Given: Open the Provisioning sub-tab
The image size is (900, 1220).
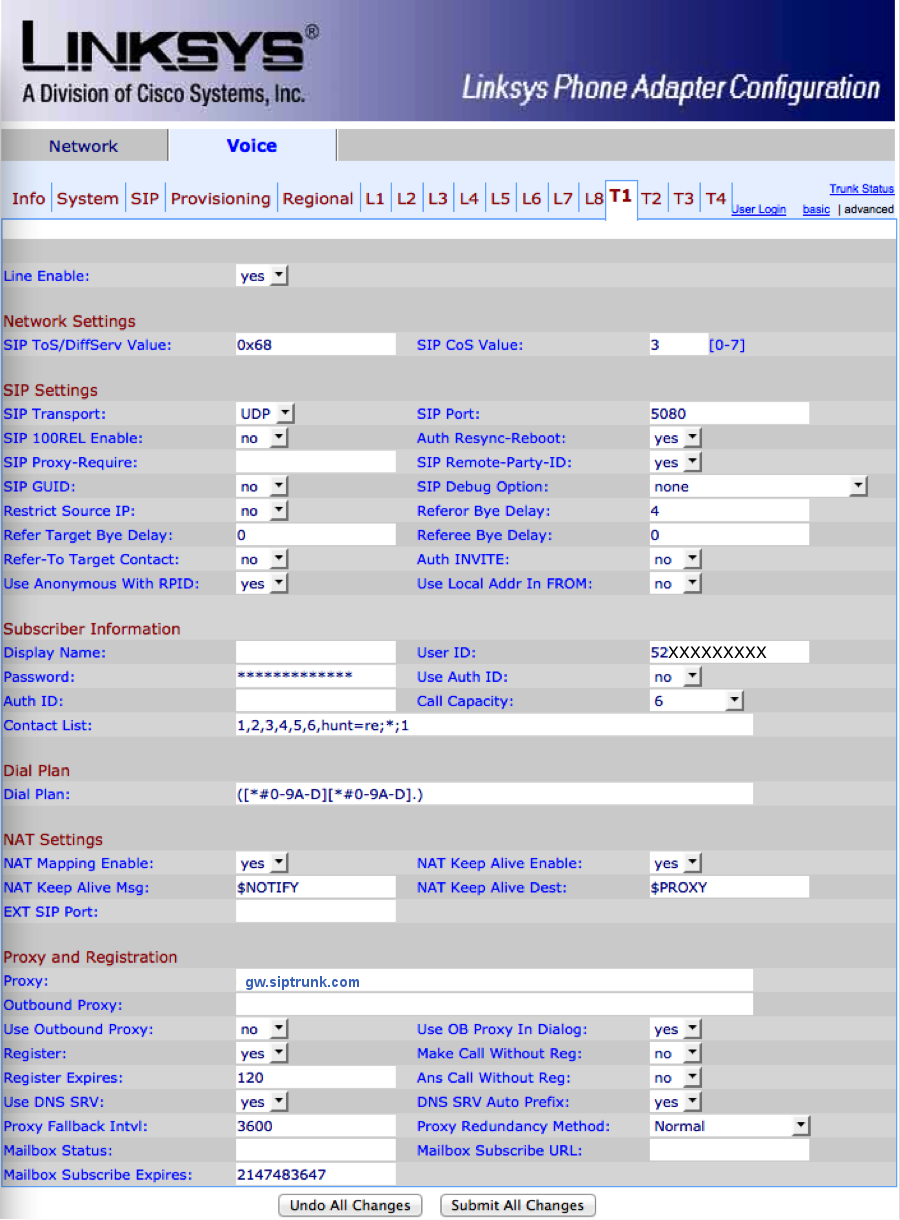Looking at the screenshot, I should (220, 199).
